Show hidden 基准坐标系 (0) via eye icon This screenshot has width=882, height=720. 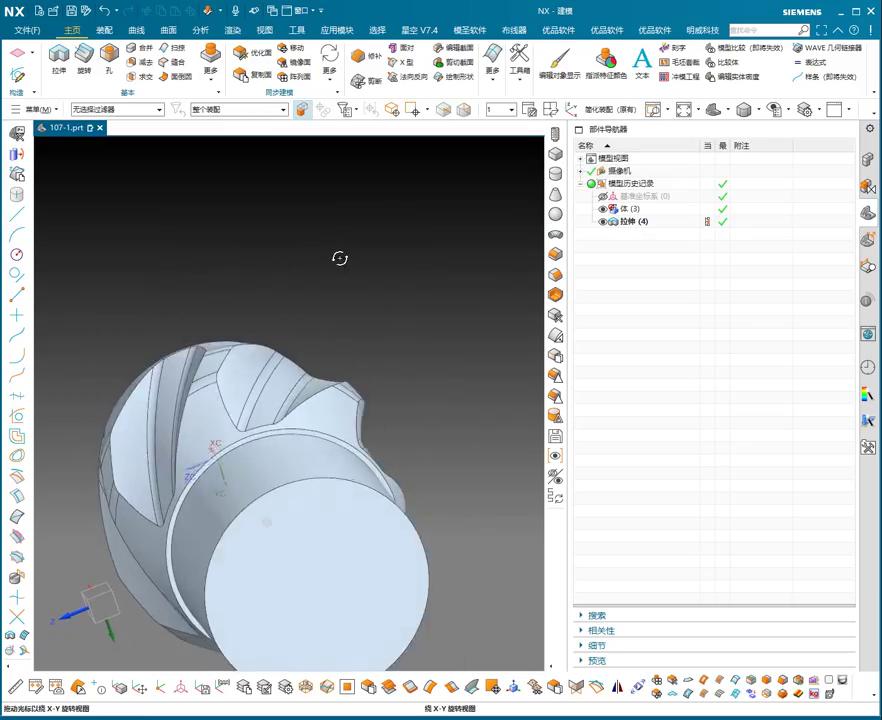pyautogui.click(x=602, y=197)
